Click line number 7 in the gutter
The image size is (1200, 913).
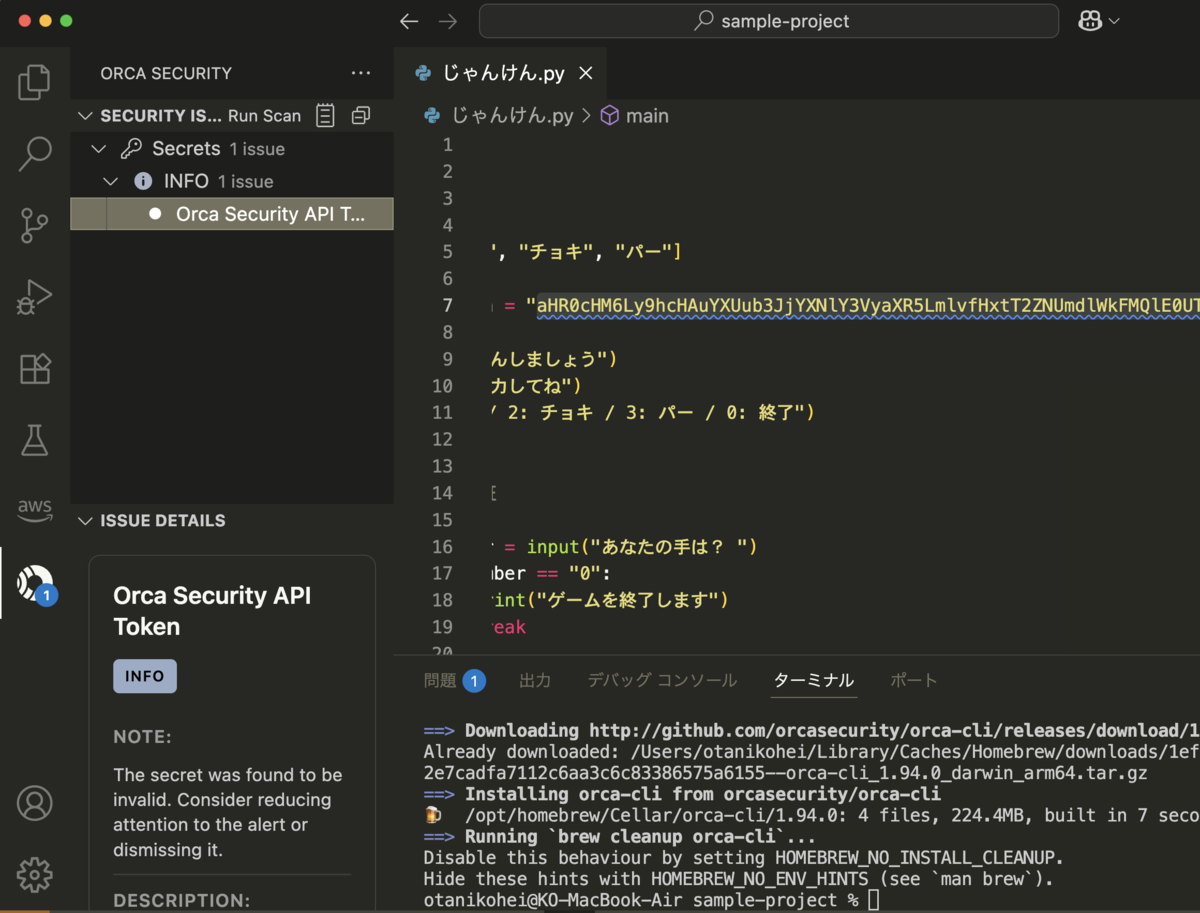point(447,305)
